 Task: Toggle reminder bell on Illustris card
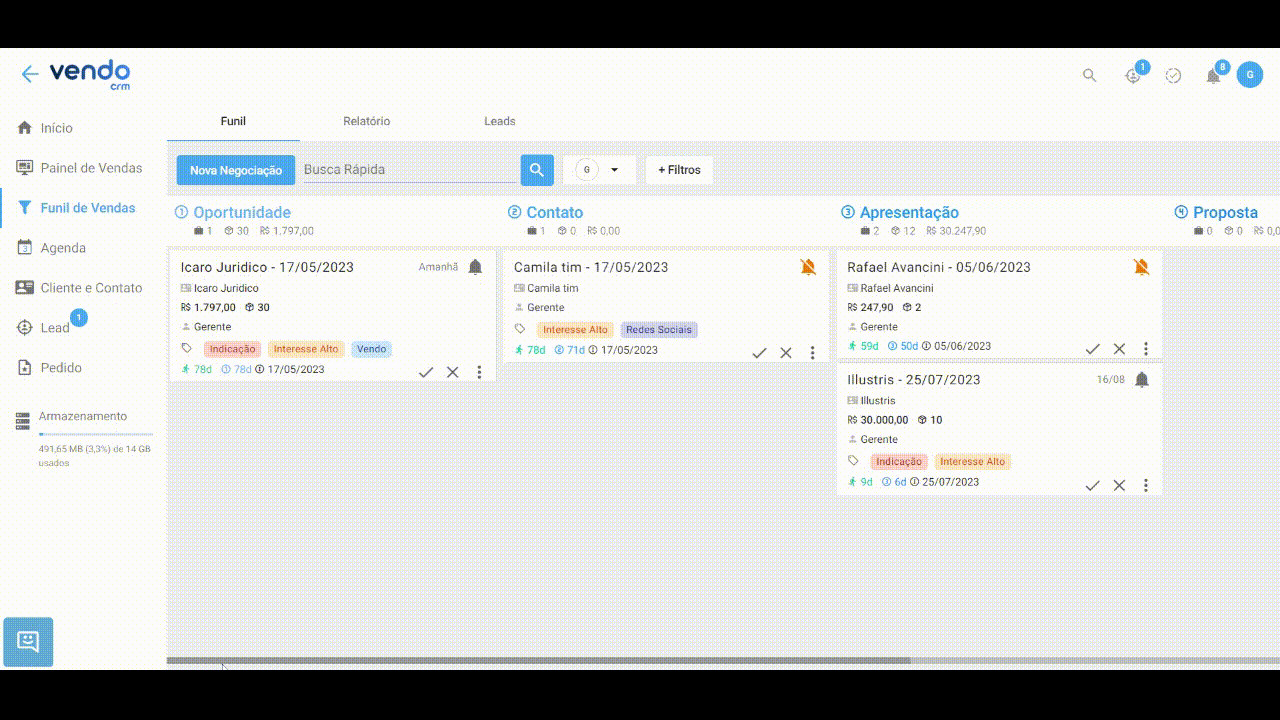1142,380
